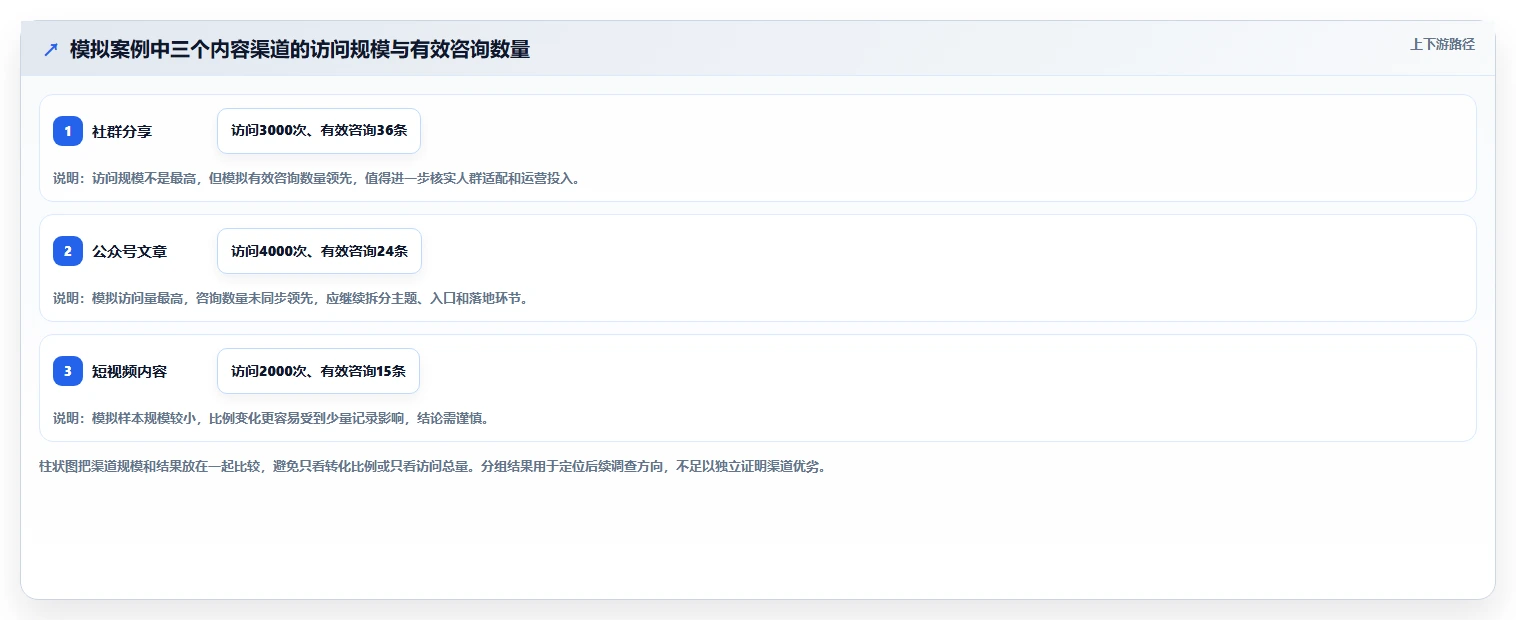Click the note starting 说明：访问规模不是最高

coord(316,179)
